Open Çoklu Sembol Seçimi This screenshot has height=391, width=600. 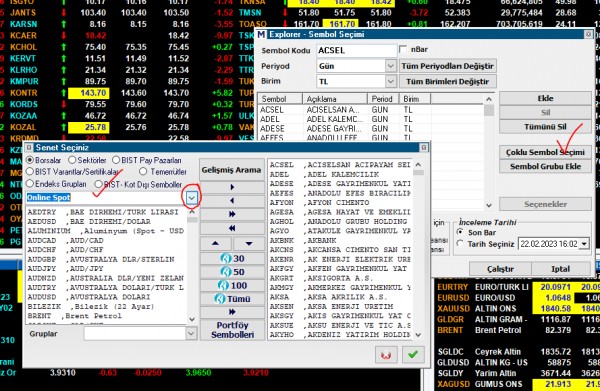(x=545, y=152)
